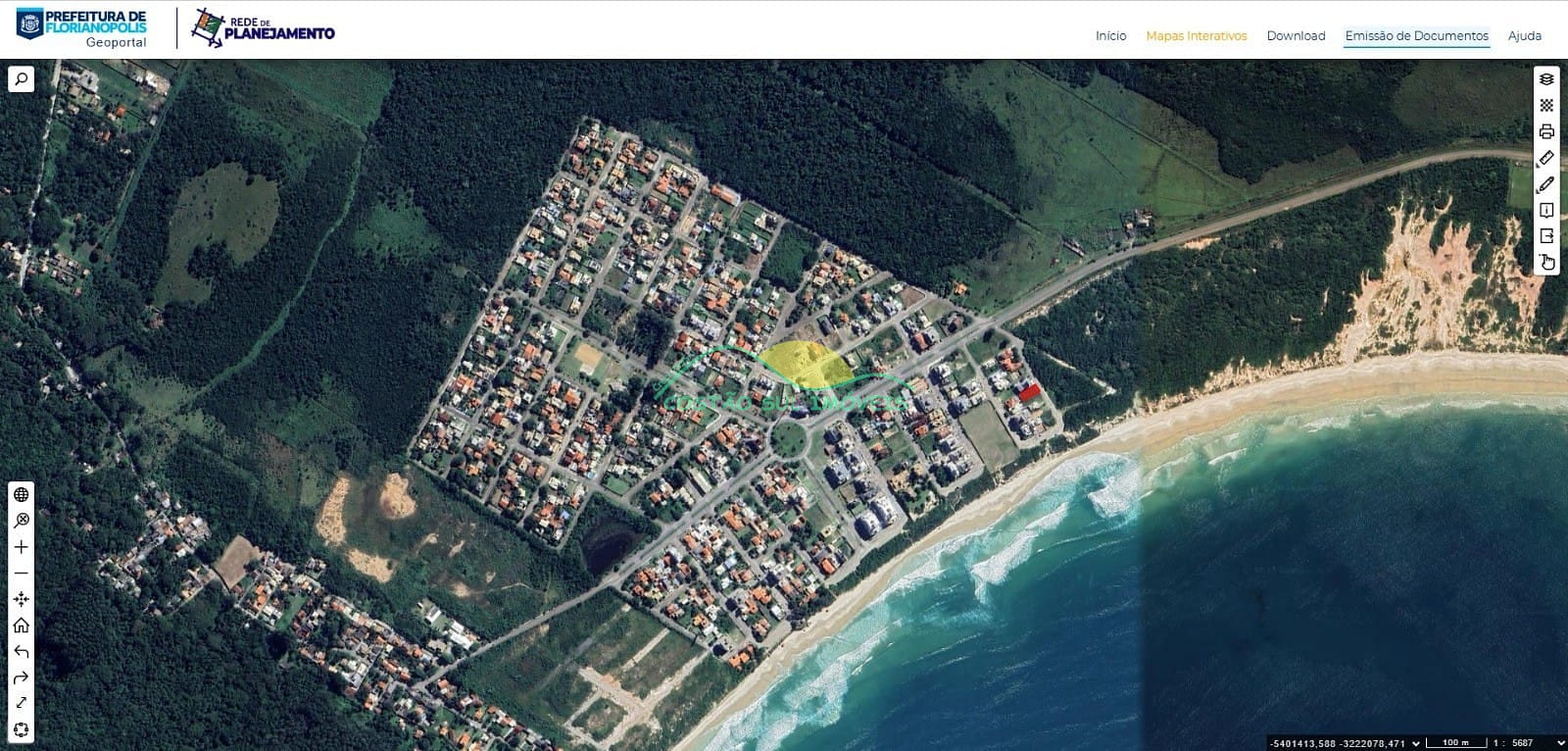Image resolution: width=1568 pixels, height=751 pixels.
Task: Go back to previous map view
Action: pos(21,652)
